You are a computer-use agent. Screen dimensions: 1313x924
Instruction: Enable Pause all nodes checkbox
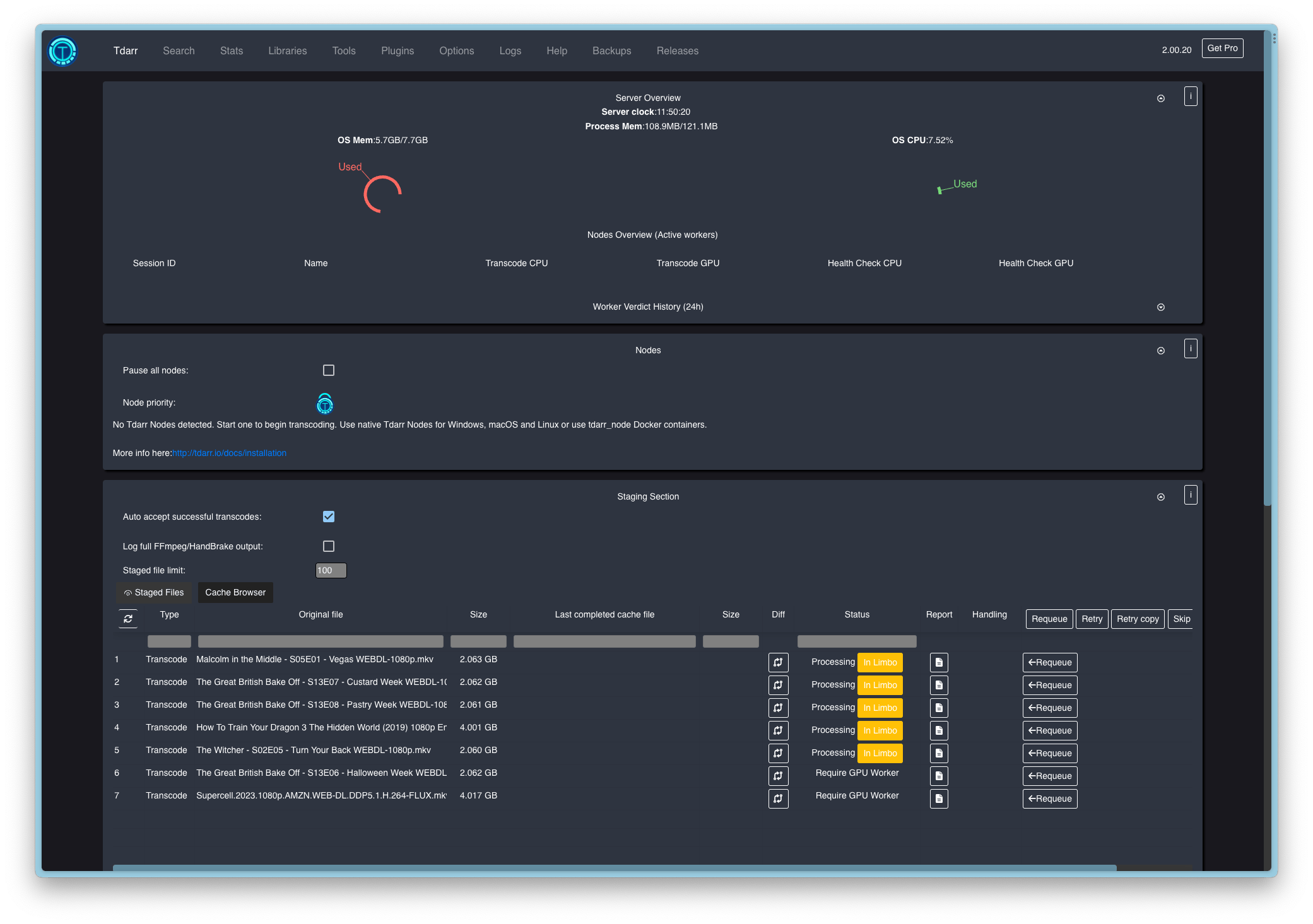coord(329,370)
